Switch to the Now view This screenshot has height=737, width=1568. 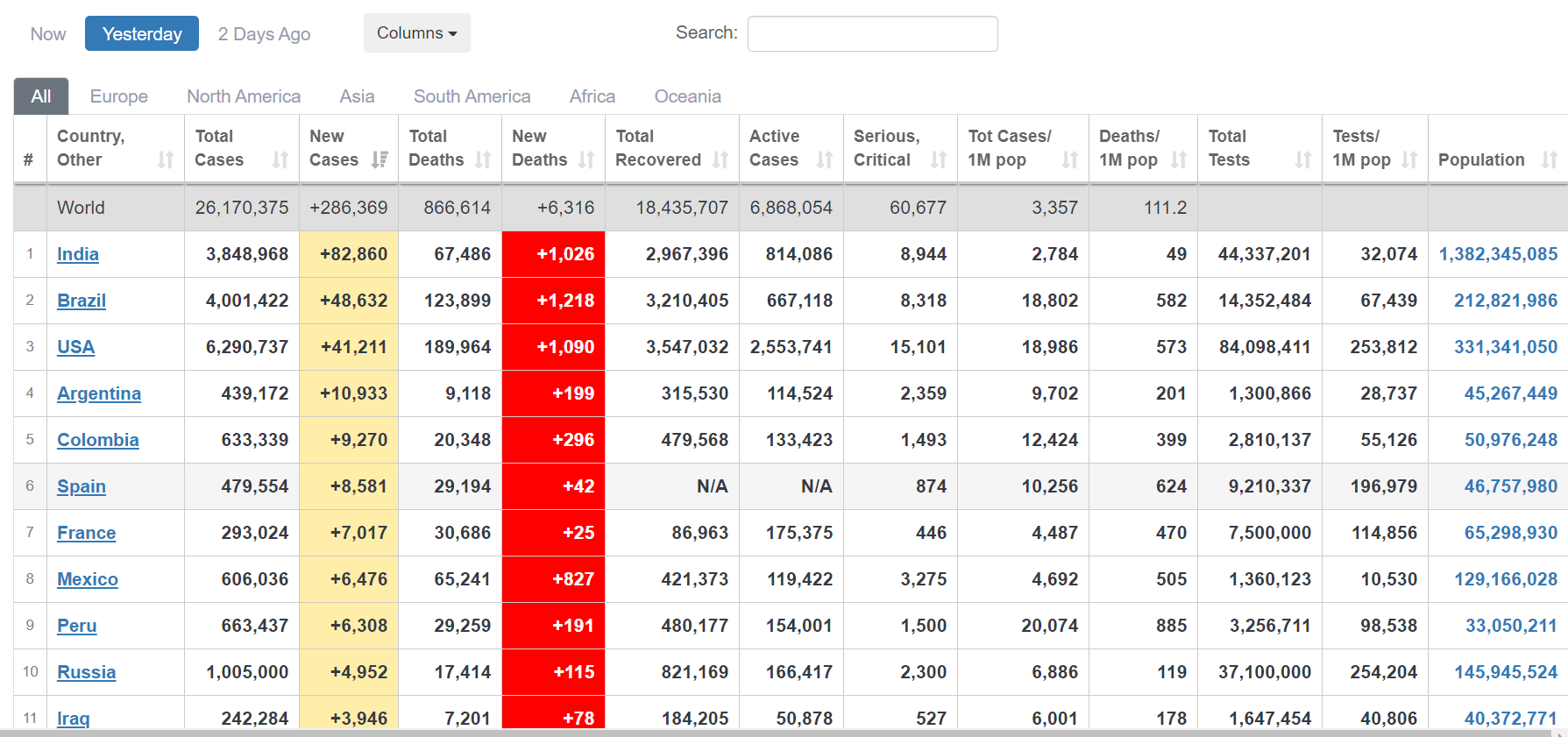pyautogui.click(x=48, y=34)
